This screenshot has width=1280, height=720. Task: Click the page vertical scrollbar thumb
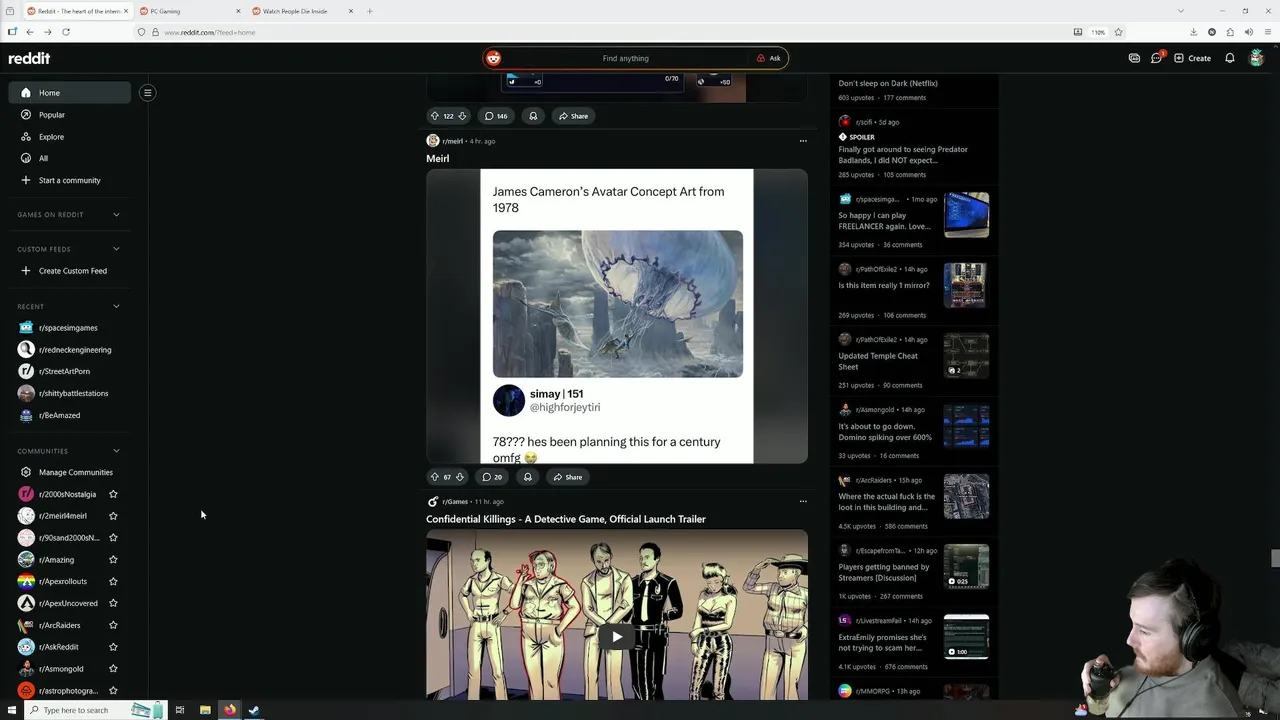1275,558
